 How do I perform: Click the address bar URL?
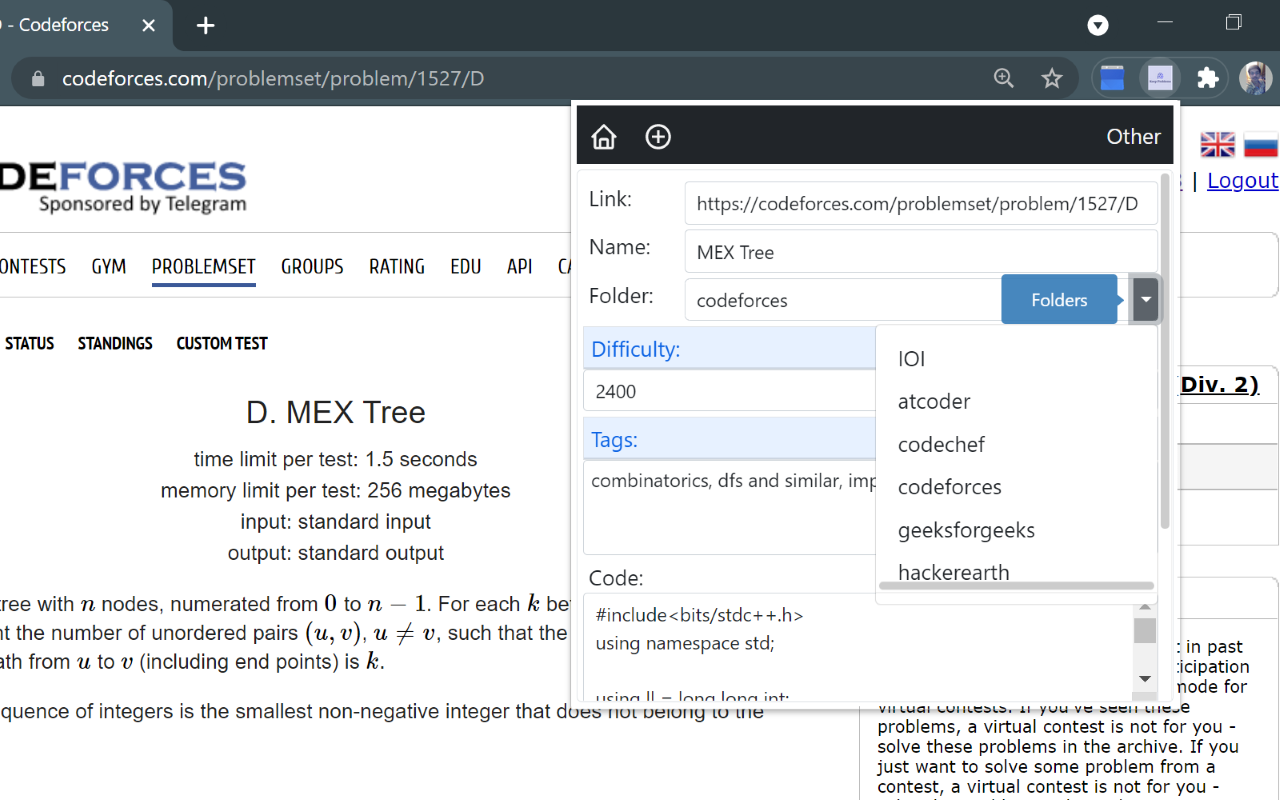(x=273, y=78)
